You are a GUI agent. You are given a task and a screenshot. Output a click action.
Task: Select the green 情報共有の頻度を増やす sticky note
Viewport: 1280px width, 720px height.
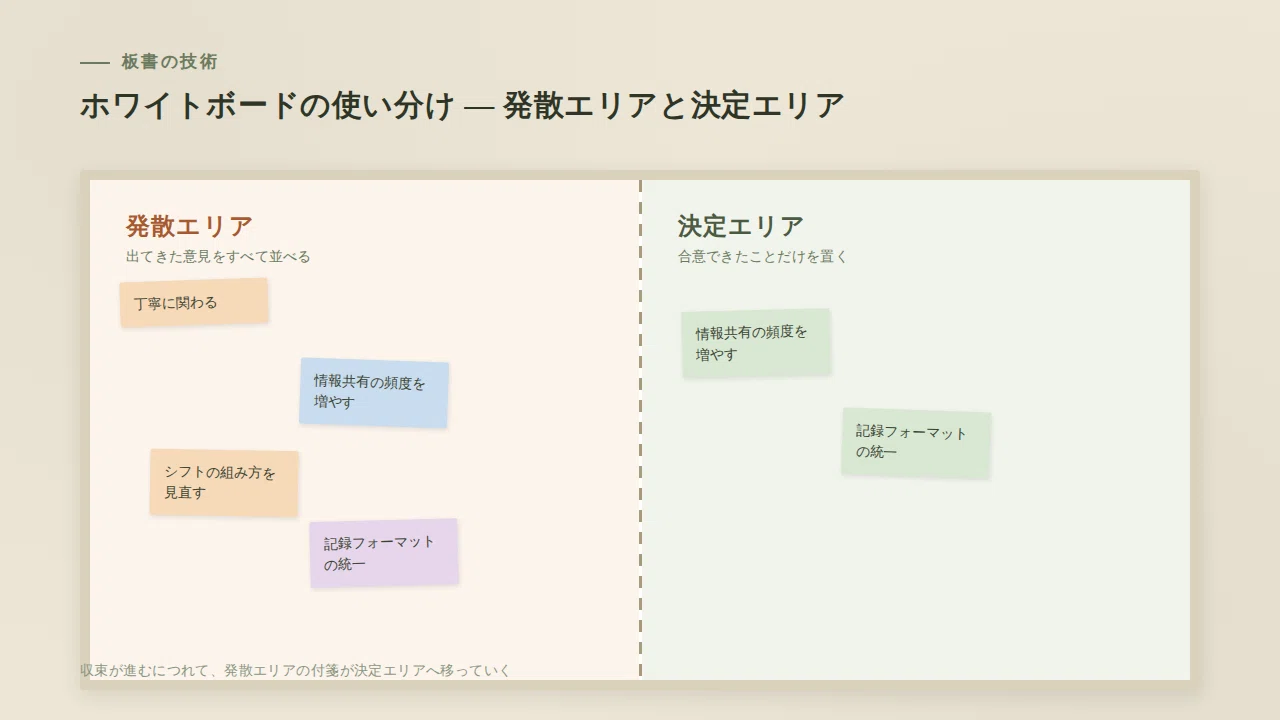[756, 343]
